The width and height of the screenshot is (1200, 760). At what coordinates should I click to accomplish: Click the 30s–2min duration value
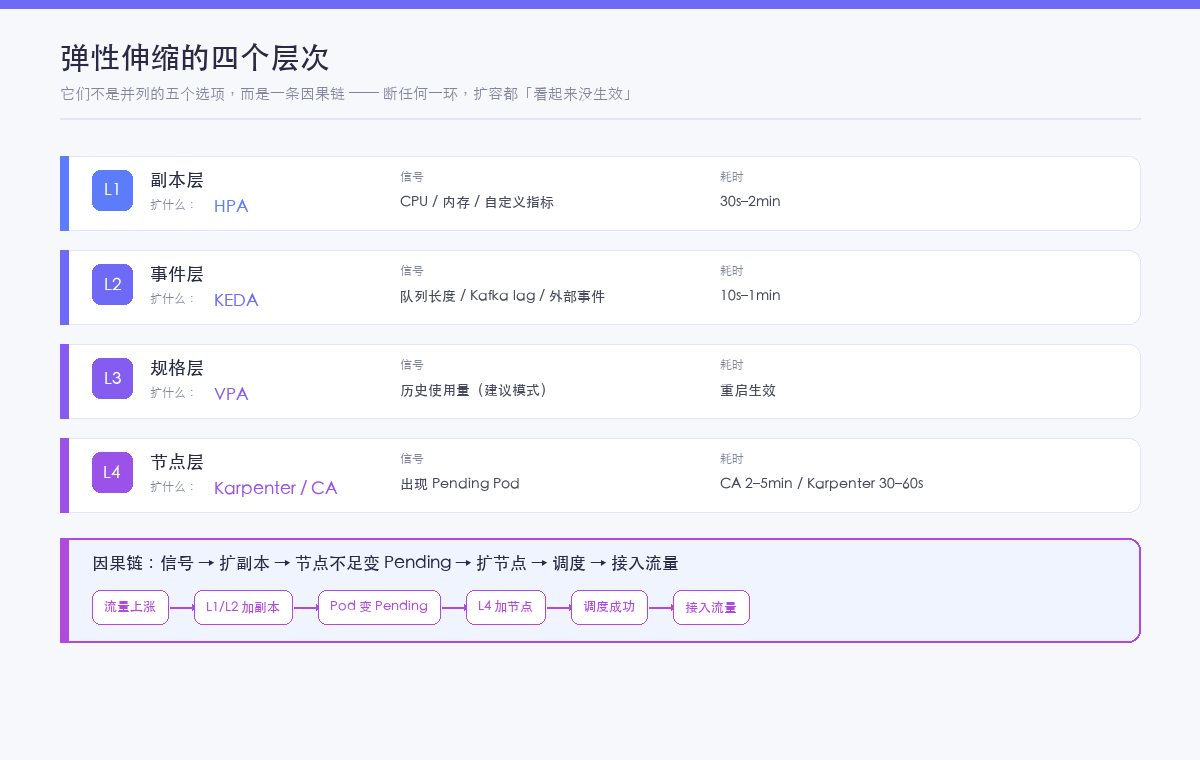(750, 202)
